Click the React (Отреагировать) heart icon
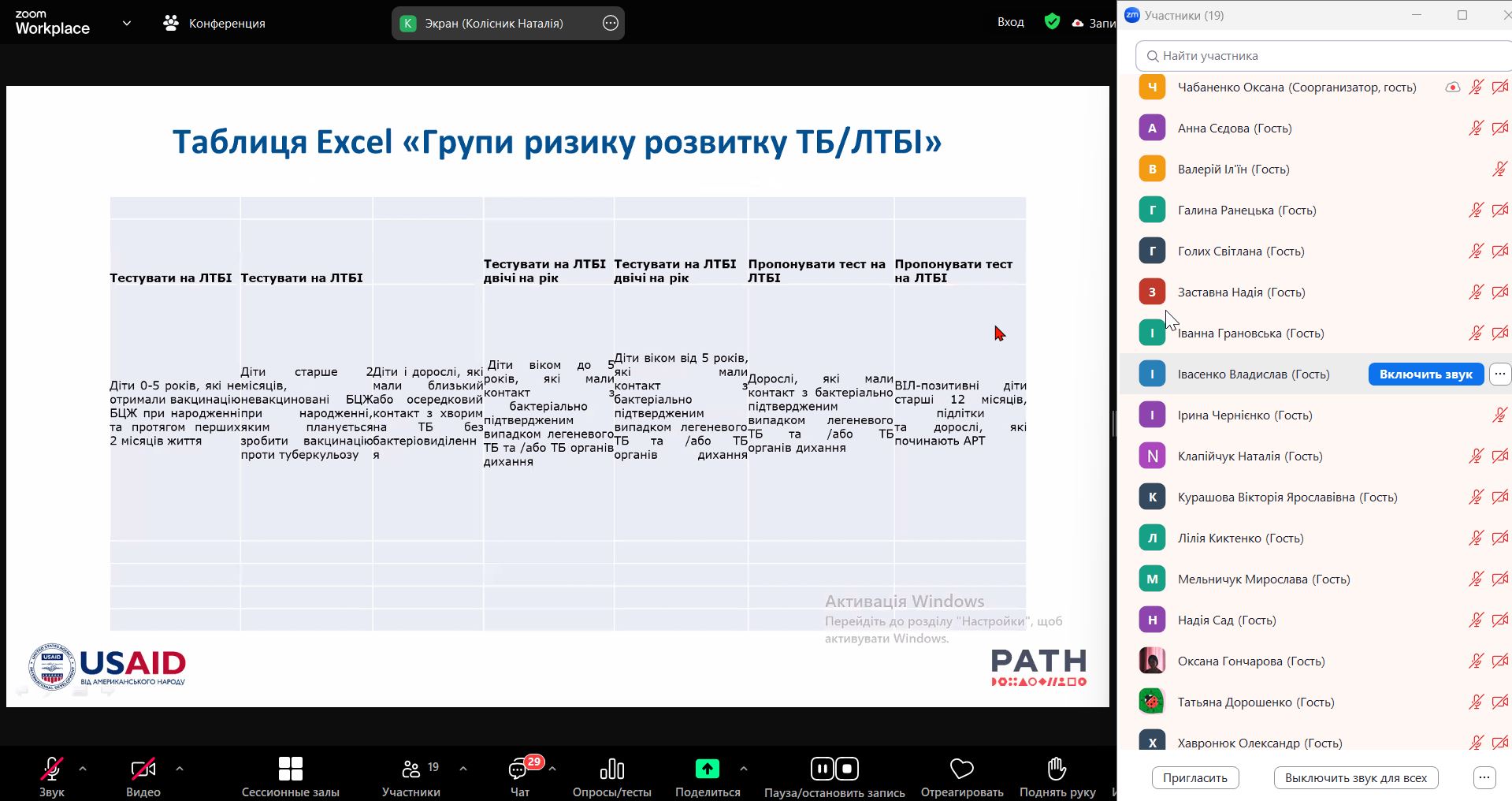This screenshot has height=801, width=1512. click(961, 769)
